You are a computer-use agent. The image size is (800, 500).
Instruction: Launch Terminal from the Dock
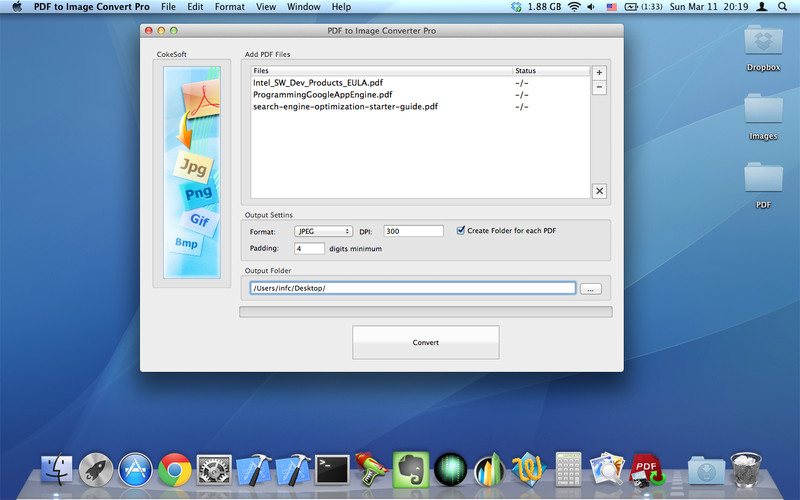point(332,469)
